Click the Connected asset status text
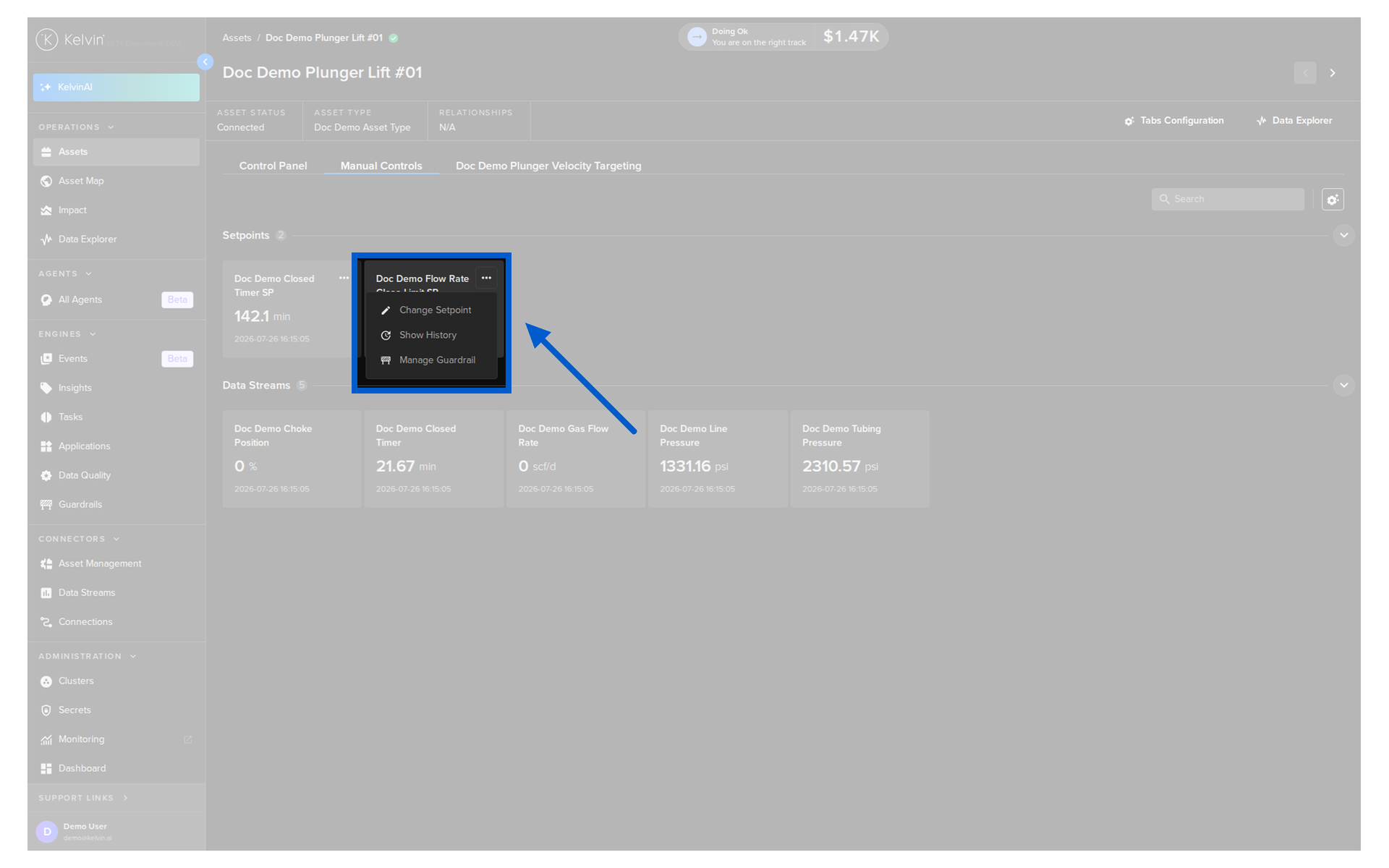The image size is (1389, 868). tap(240, 128)
